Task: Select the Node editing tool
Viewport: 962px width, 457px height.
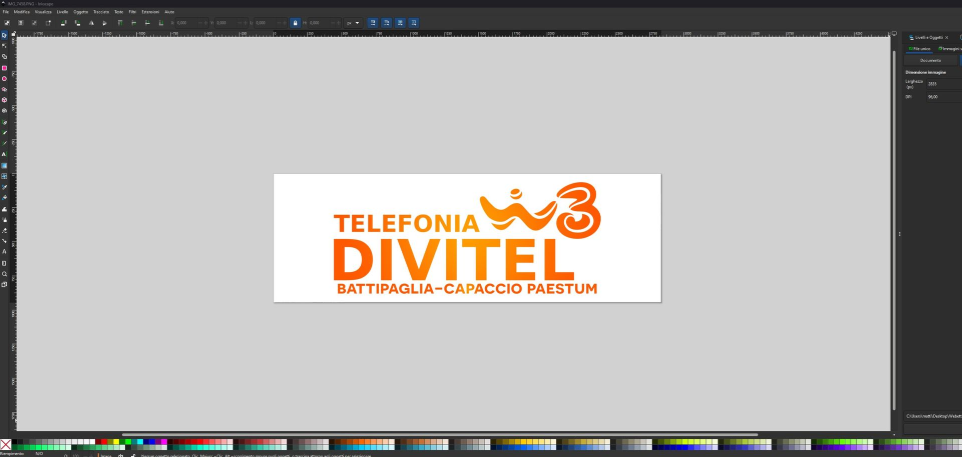Action: (x=4, y=45)
